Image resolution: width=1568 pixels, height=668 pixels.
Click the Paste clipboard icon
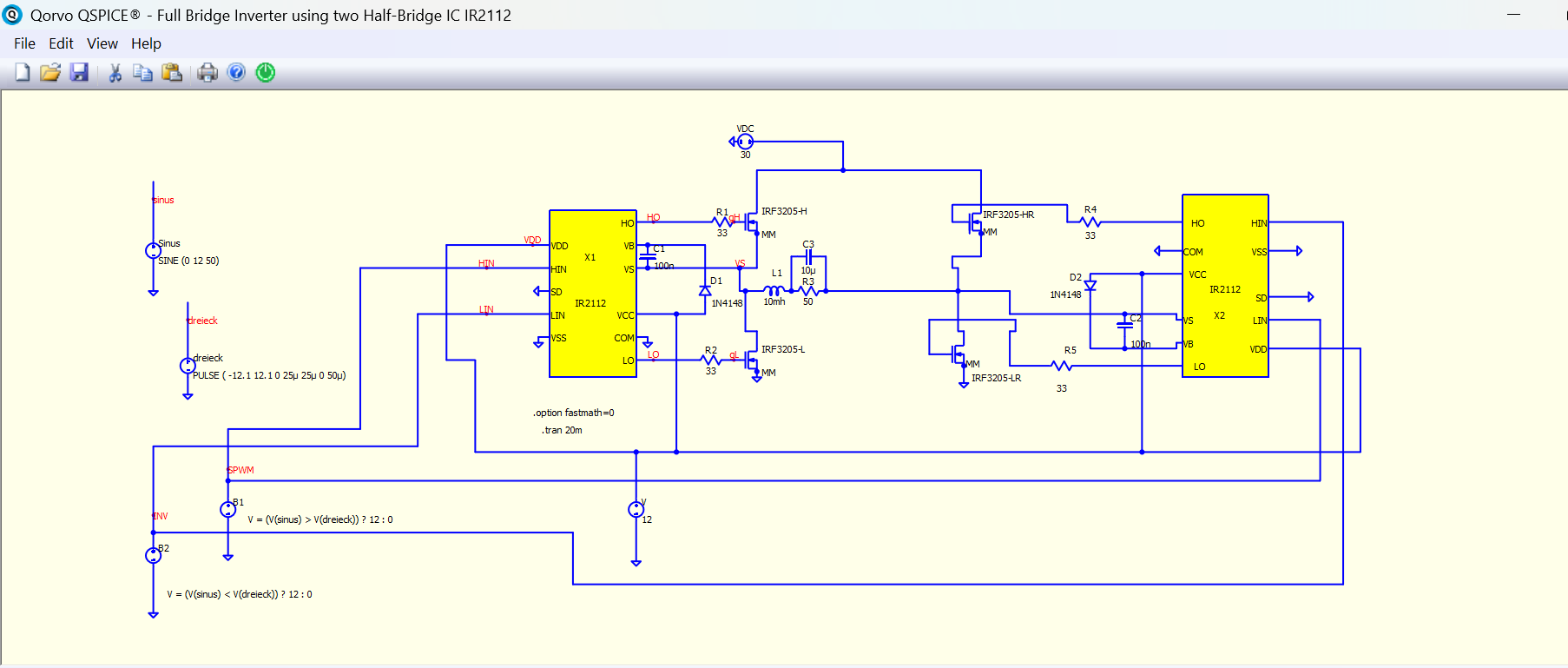pos(172,72)
